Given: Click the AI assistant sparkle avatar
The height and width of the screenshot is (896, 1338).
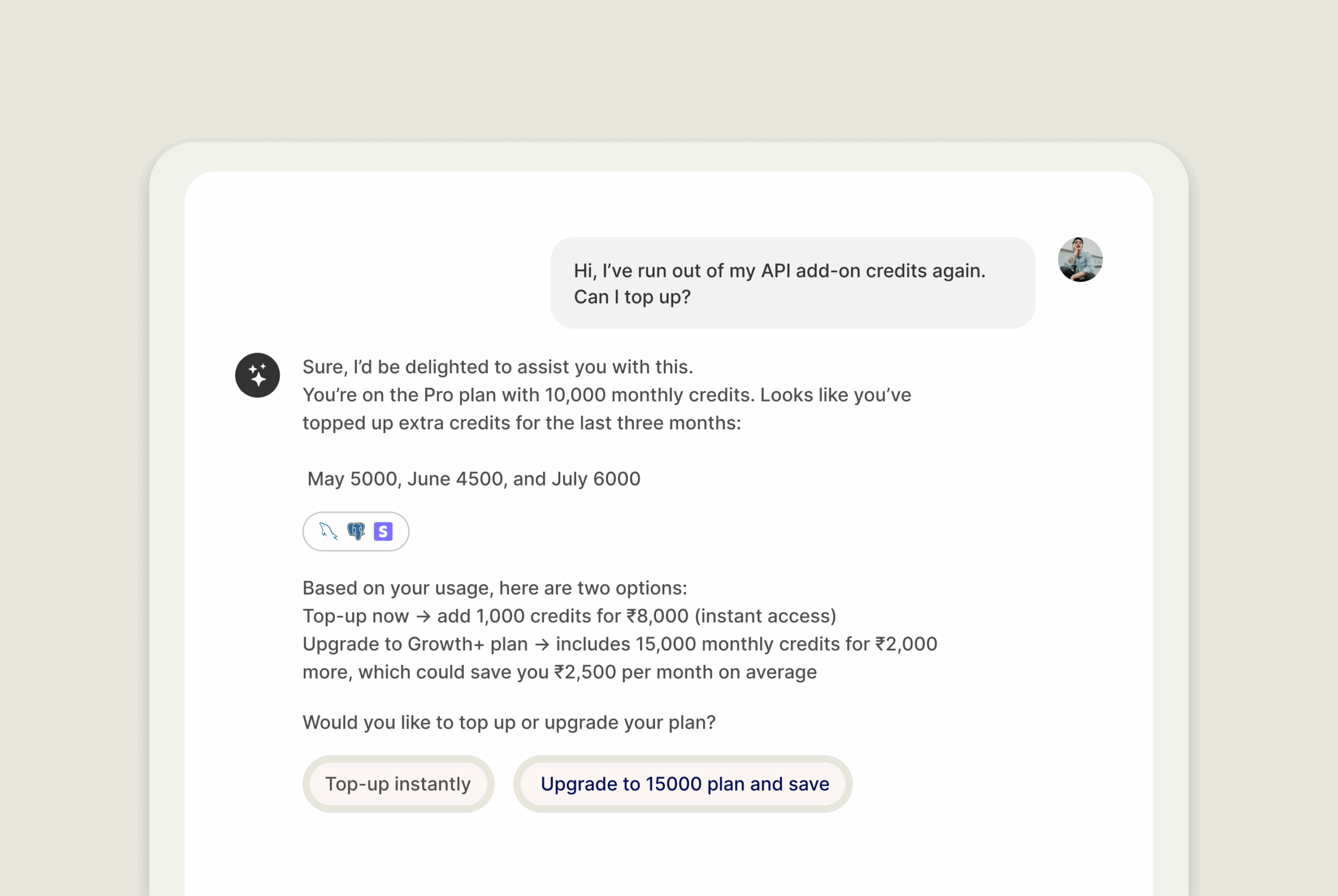Looking at the screenshot, I should 258,375.
